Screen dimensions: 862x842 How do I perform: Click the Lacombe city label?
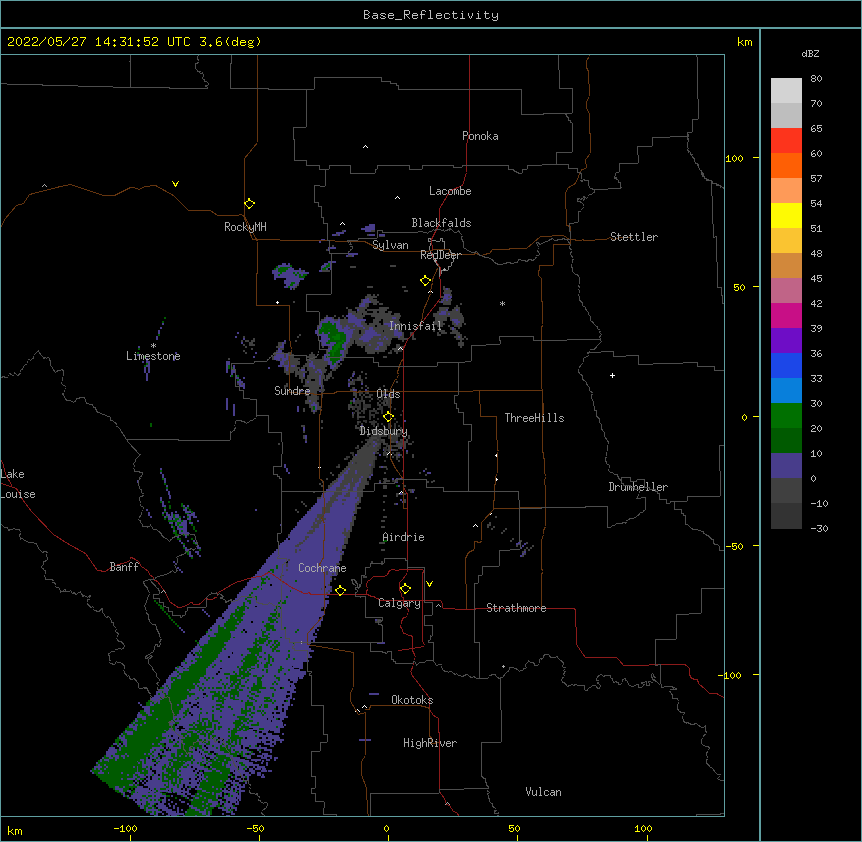(x=450, y=191)
